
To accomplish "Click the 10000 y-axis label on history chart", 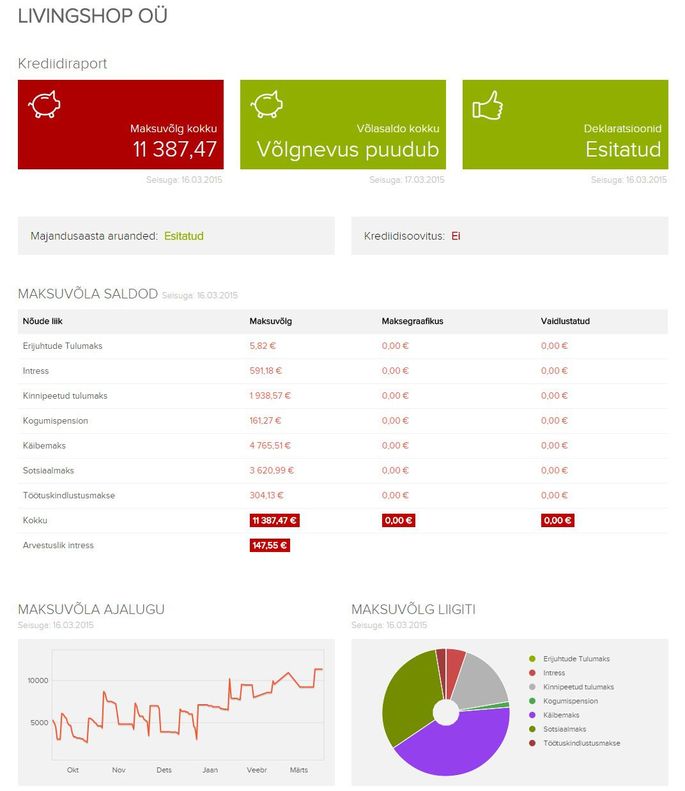I will (x=38, y=681).
